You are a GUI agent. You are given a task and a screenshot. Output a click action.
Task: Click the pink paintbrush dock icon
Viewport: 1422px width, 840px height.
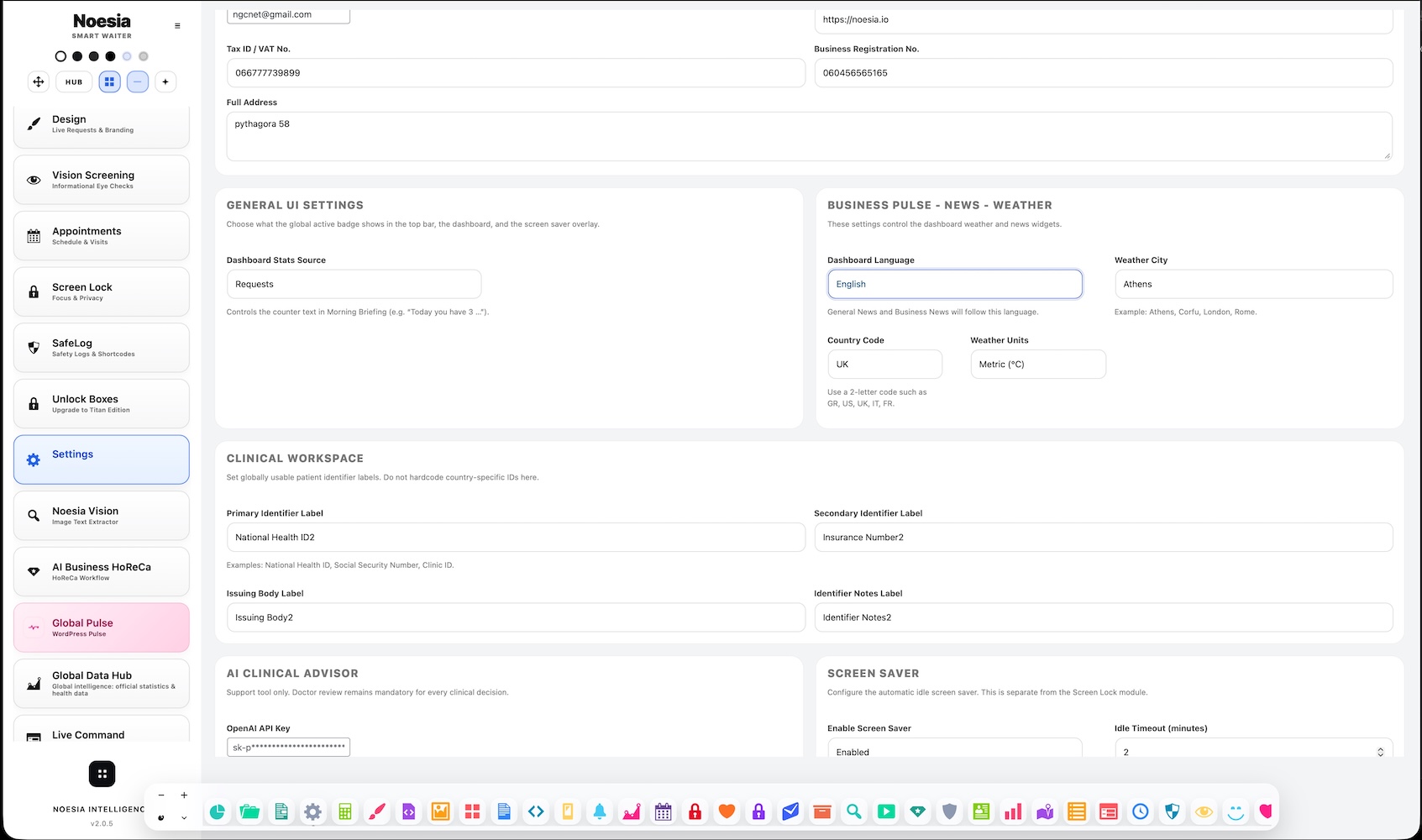[377, 811]
